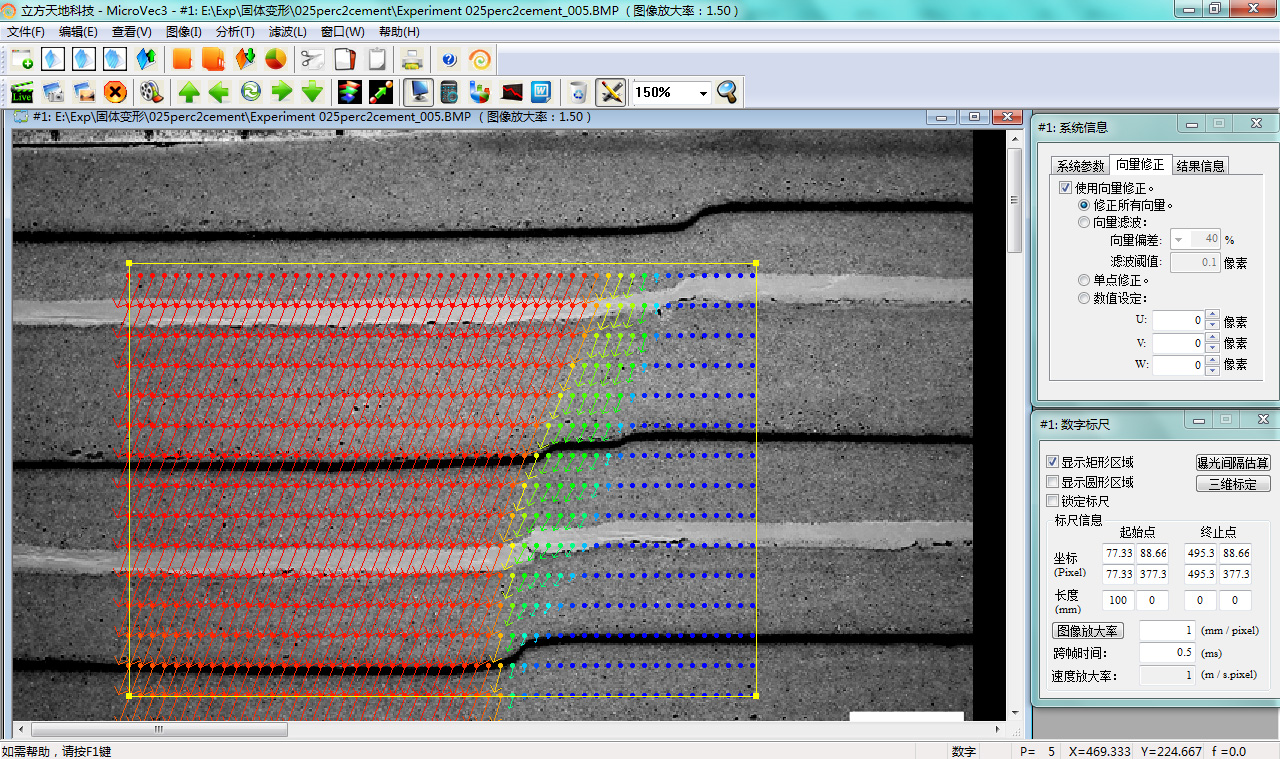Open the 编辑(E) menu
The width and height of the screenshot is (1280, 759).
pos(78,32)
